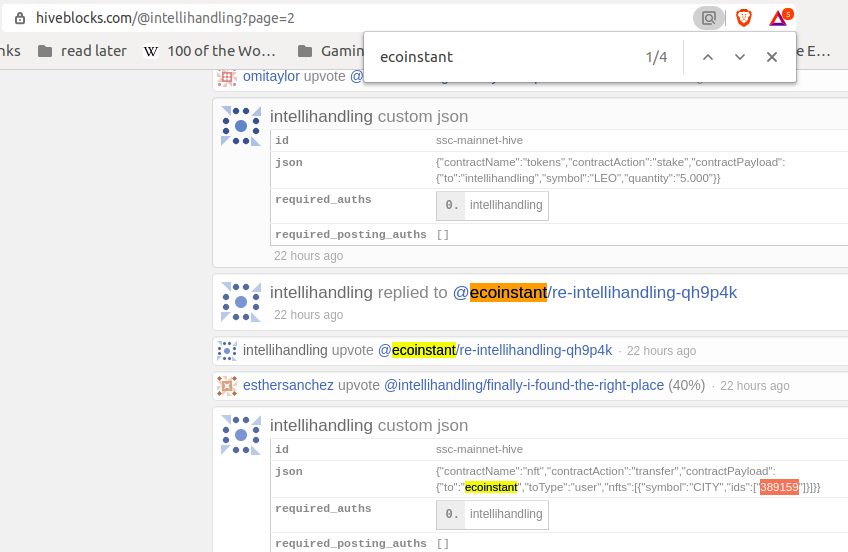848x552 pixels.
Task: Click required_posting_auths [] in LEO stake entry
Action: [443, 235]
